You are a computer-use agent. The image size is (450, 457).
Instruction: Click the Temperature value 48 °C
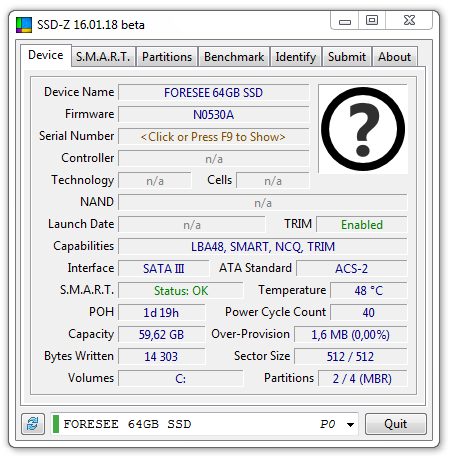tap(369, 291)
